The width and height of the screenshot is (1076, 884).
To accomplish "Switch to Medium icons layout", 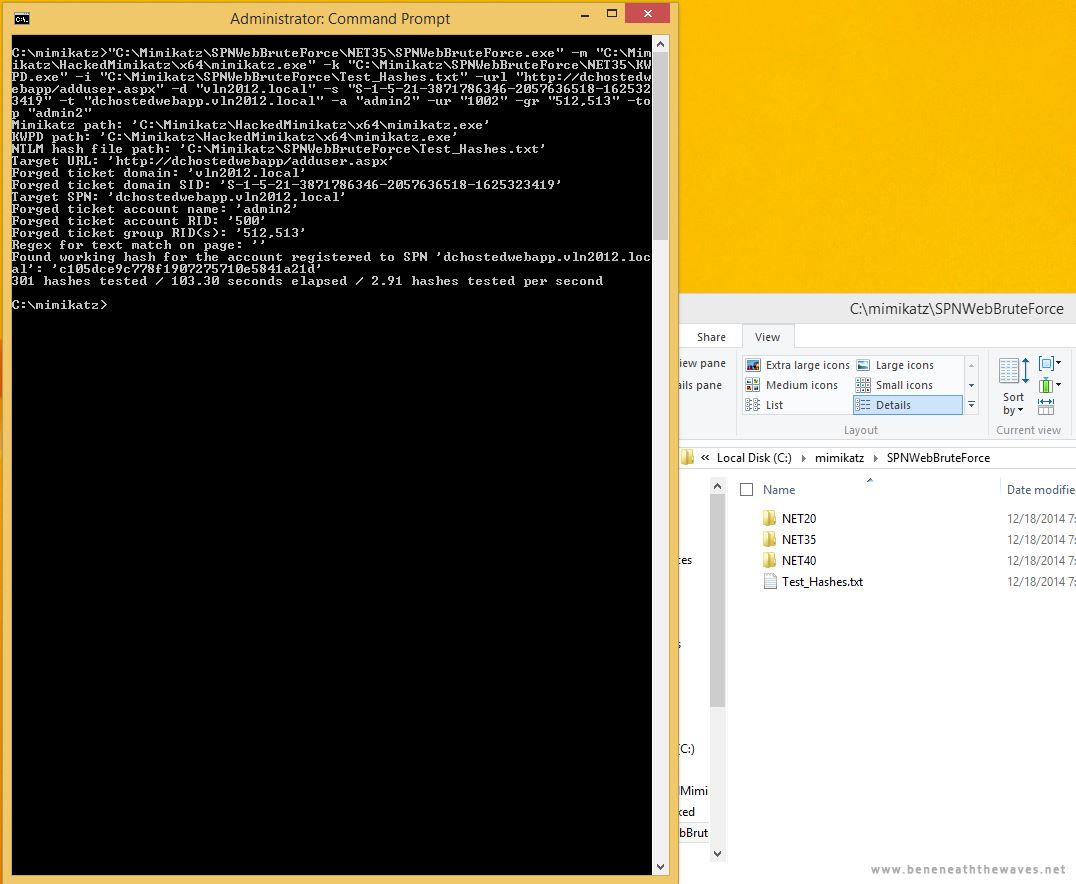I will tap(792, 385).
